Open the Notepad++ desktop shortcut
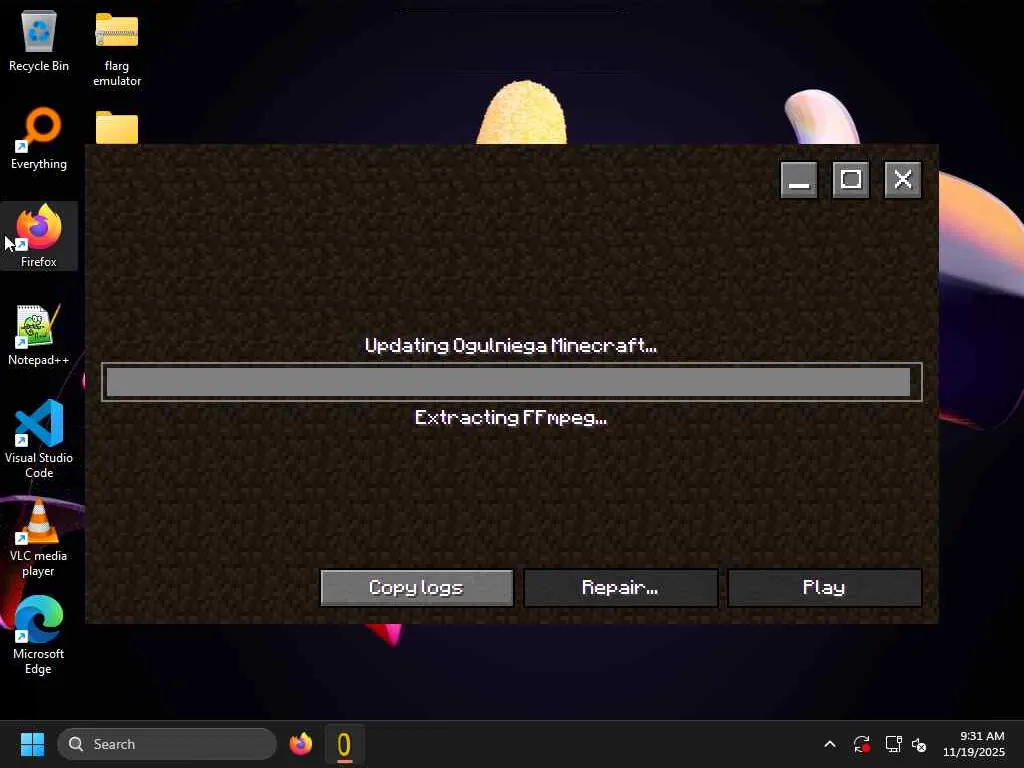The image size is (1024, 768). pyautogui.click(x=39, y=334)
